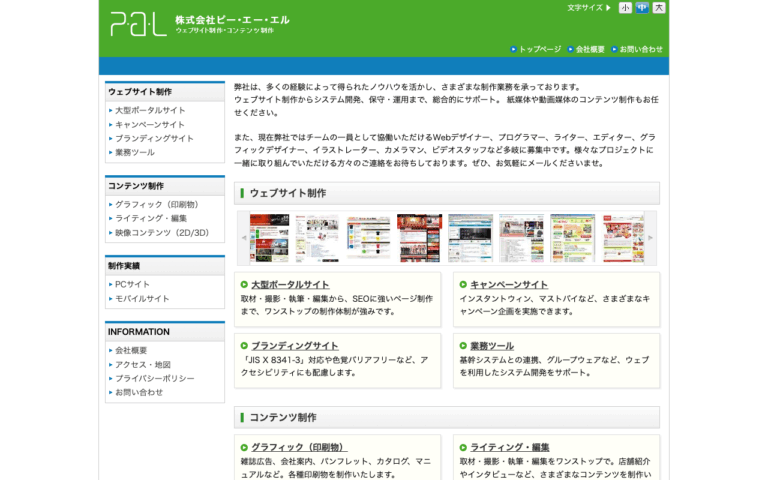Set text size to small (小)
Viewport: 768px width, 480px height.
coord(625,8)
